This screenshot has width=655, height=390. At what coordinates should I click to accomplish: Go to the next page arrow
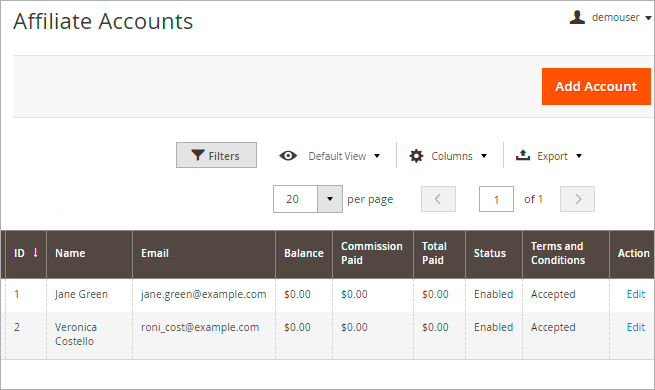click(577, 199)
